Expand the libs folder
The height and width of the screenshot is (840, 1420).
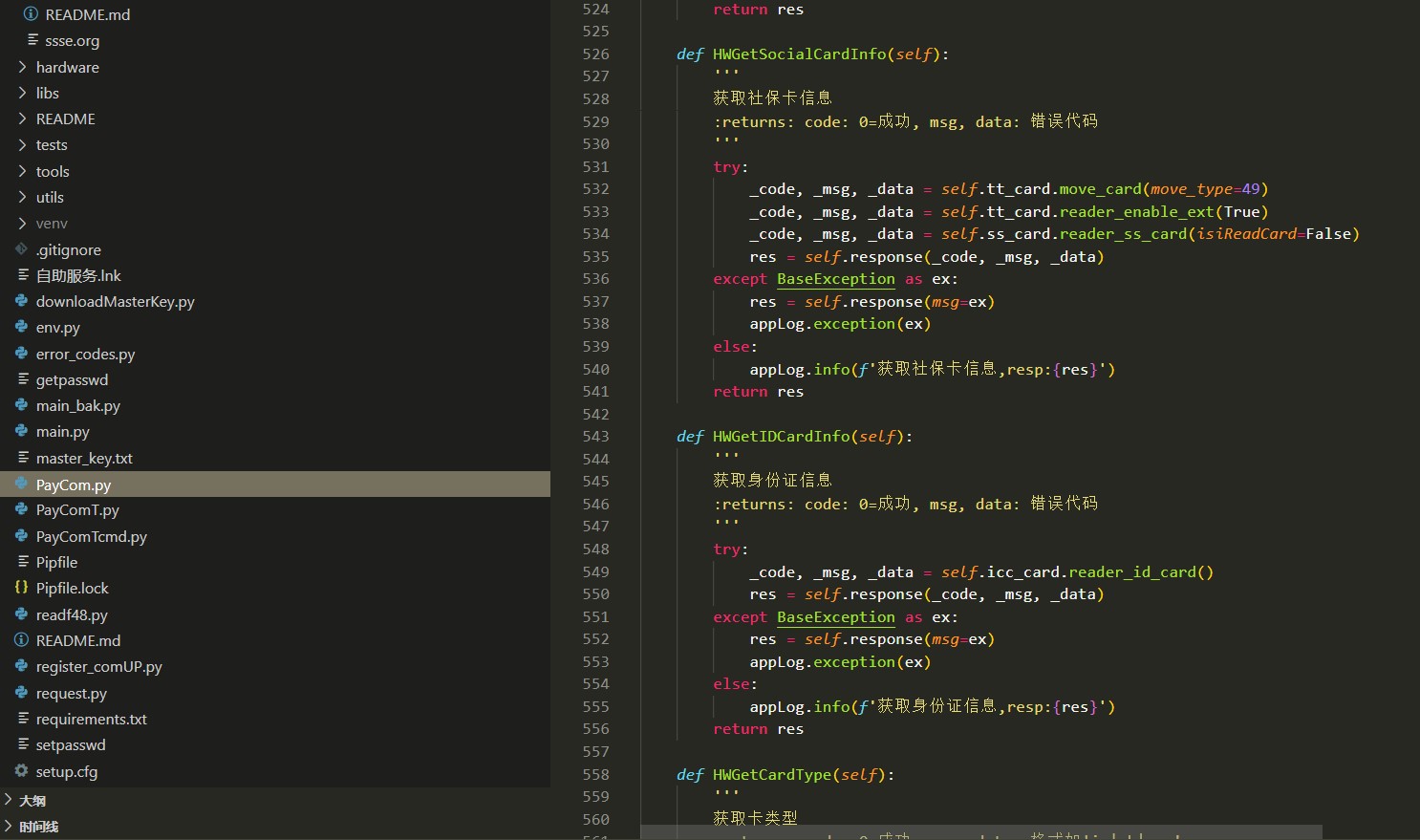tap(22, 93)
